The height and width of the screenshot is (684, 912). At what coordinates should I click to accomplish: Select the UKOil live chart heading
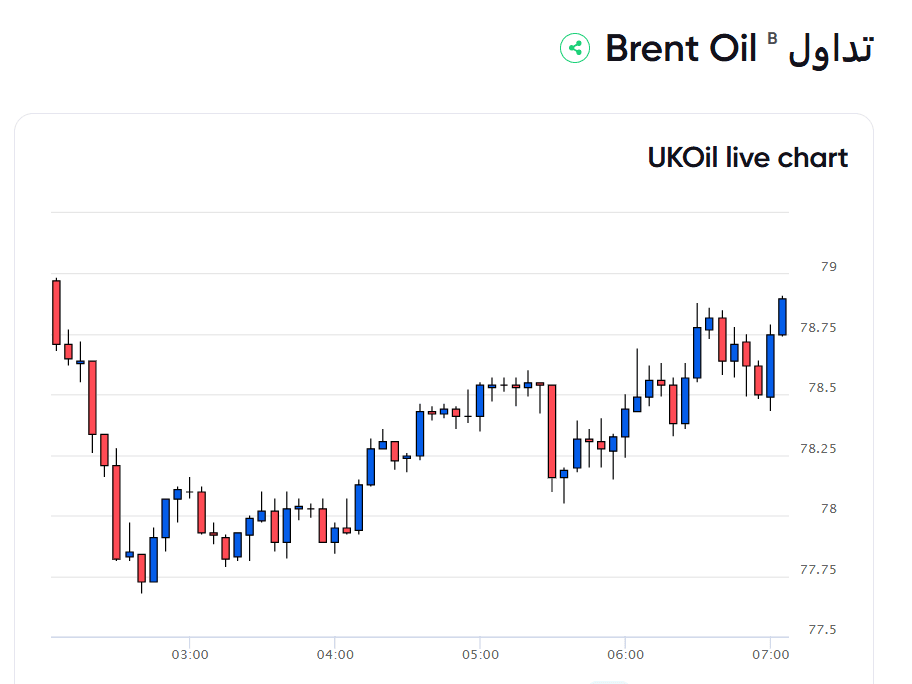point(748,158)
